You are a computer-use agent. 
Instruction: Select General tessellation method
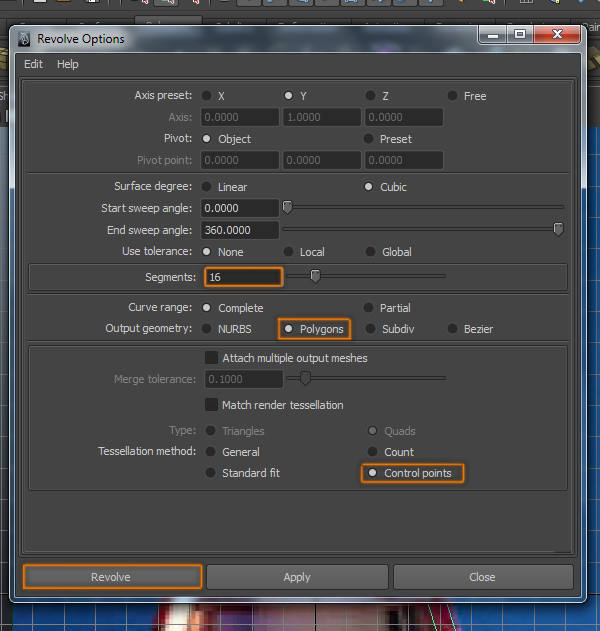(x=211, y=452)
